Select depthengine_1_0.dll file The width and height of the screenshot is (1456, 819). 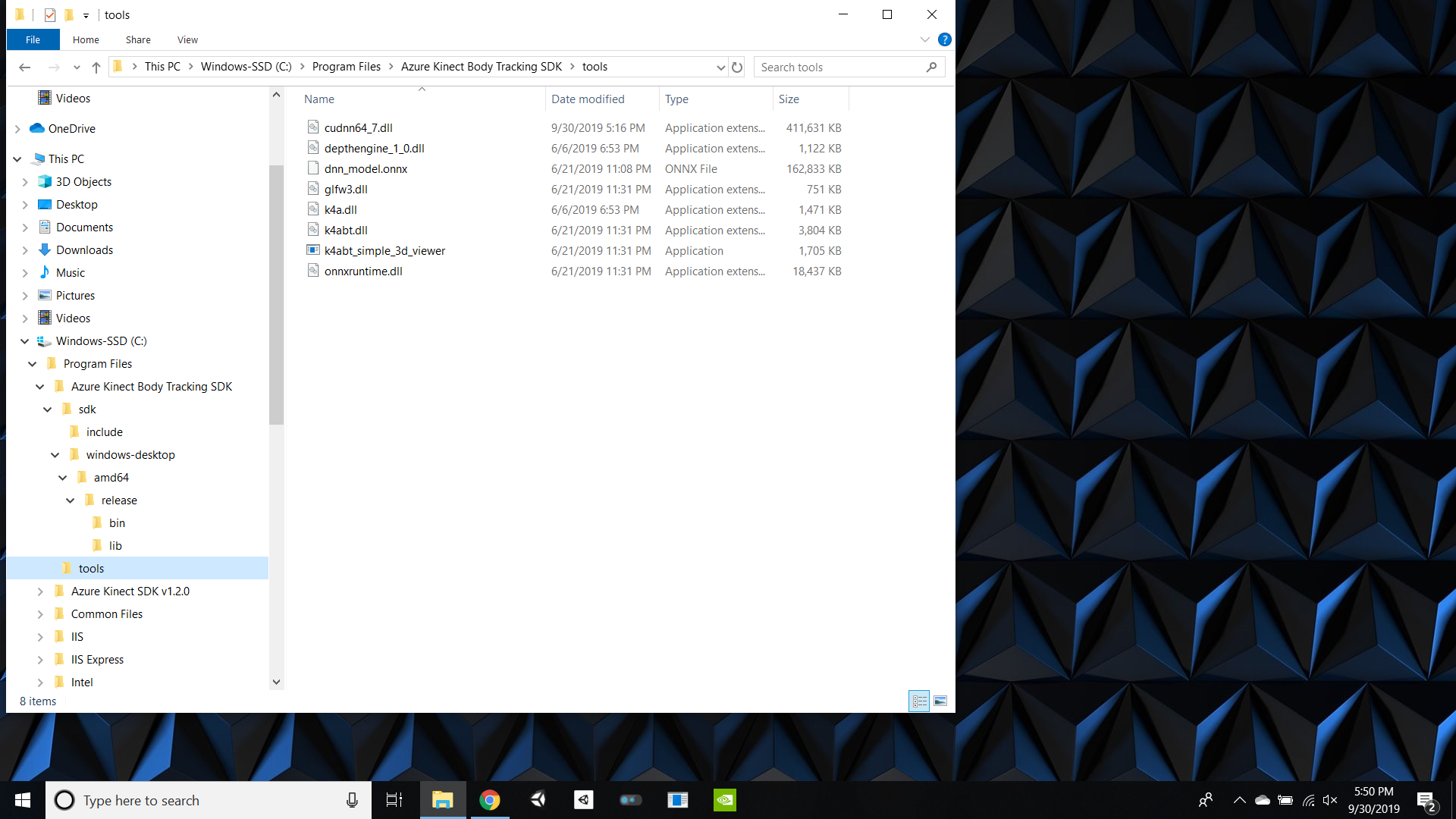click(x=375, y=149)
